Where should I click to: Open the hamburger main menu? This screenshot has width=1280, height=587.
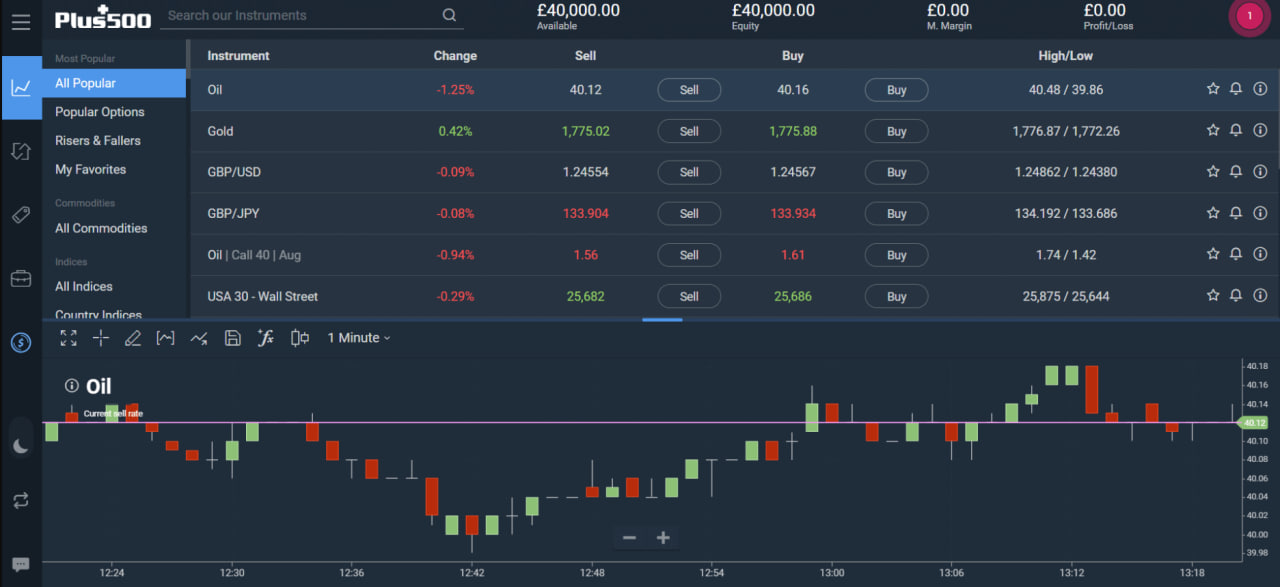pyautogui.click(x=21, y=21)
